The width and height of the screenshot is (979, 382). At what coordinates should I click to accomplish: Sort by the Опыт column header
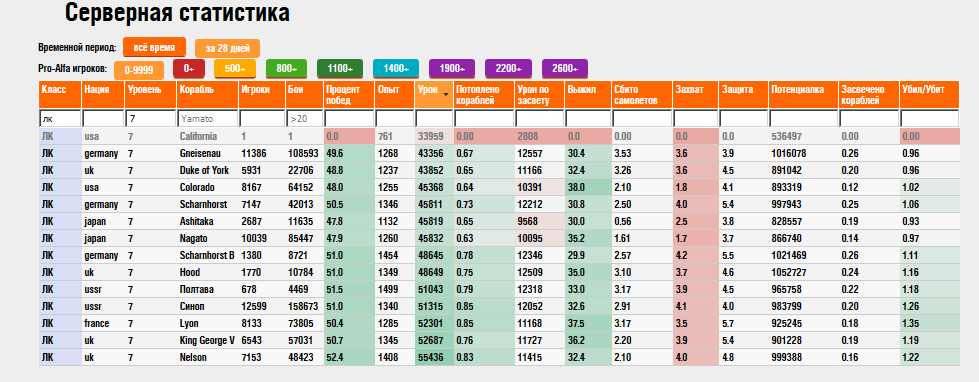click(x=395, y=94)
